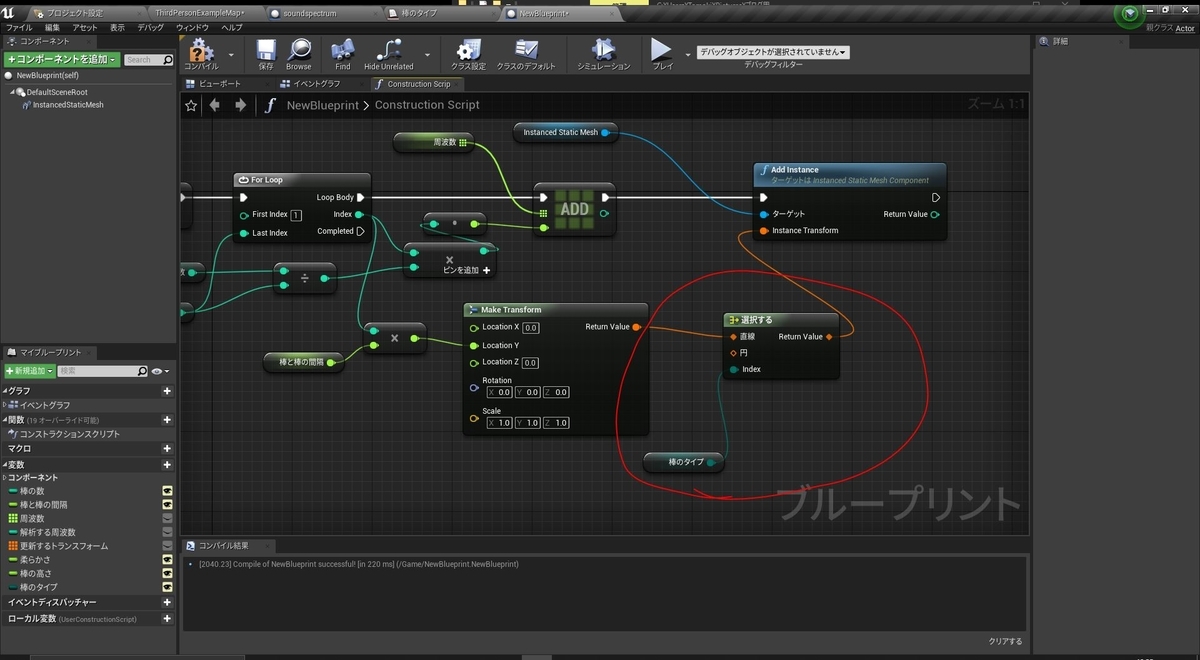Add new graph with グラフ plus icon
This screenshot has height=660, width=1200.
pos(167,391)
